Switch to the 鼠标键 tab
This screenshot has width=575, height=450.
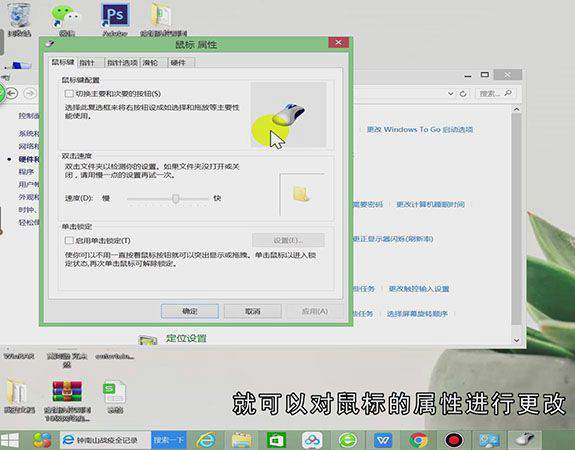[63, 62]
